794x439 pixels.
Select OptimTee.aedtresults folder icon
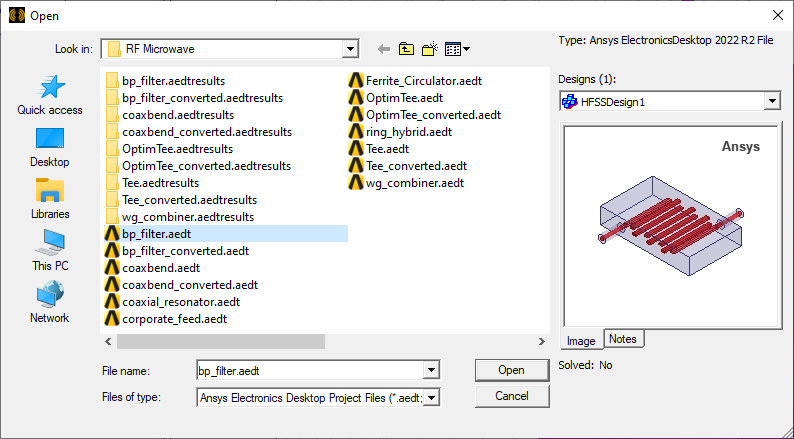click(x=112, y=149)
